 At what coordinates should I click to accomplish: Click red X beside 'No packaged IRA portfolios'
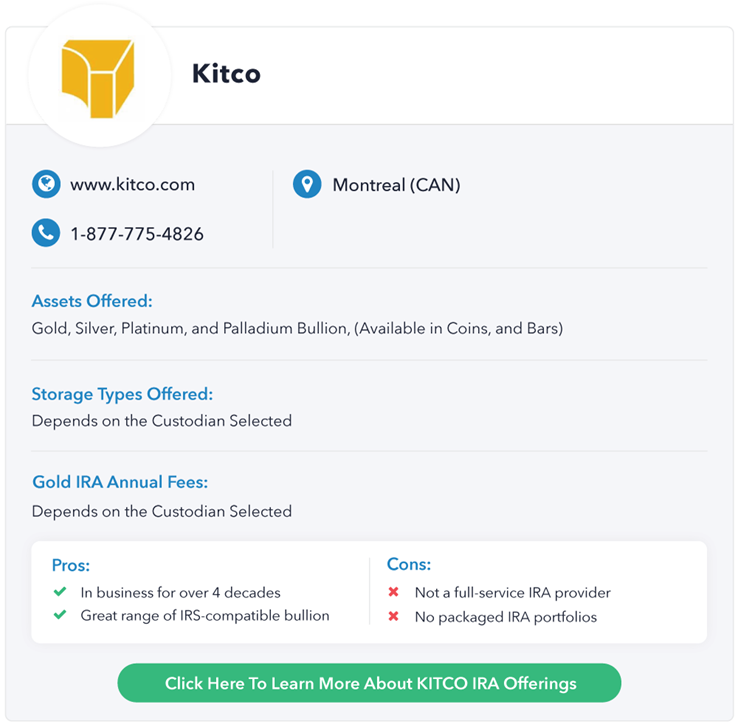click(x=393, y=616)
